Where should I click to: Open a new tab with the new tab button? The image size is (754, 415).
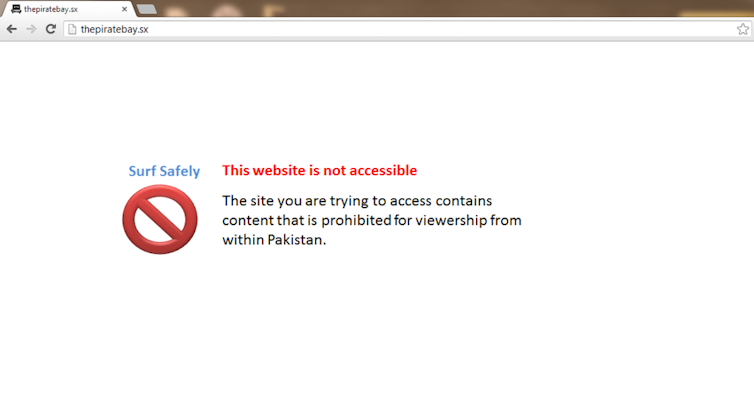point(147,9)
